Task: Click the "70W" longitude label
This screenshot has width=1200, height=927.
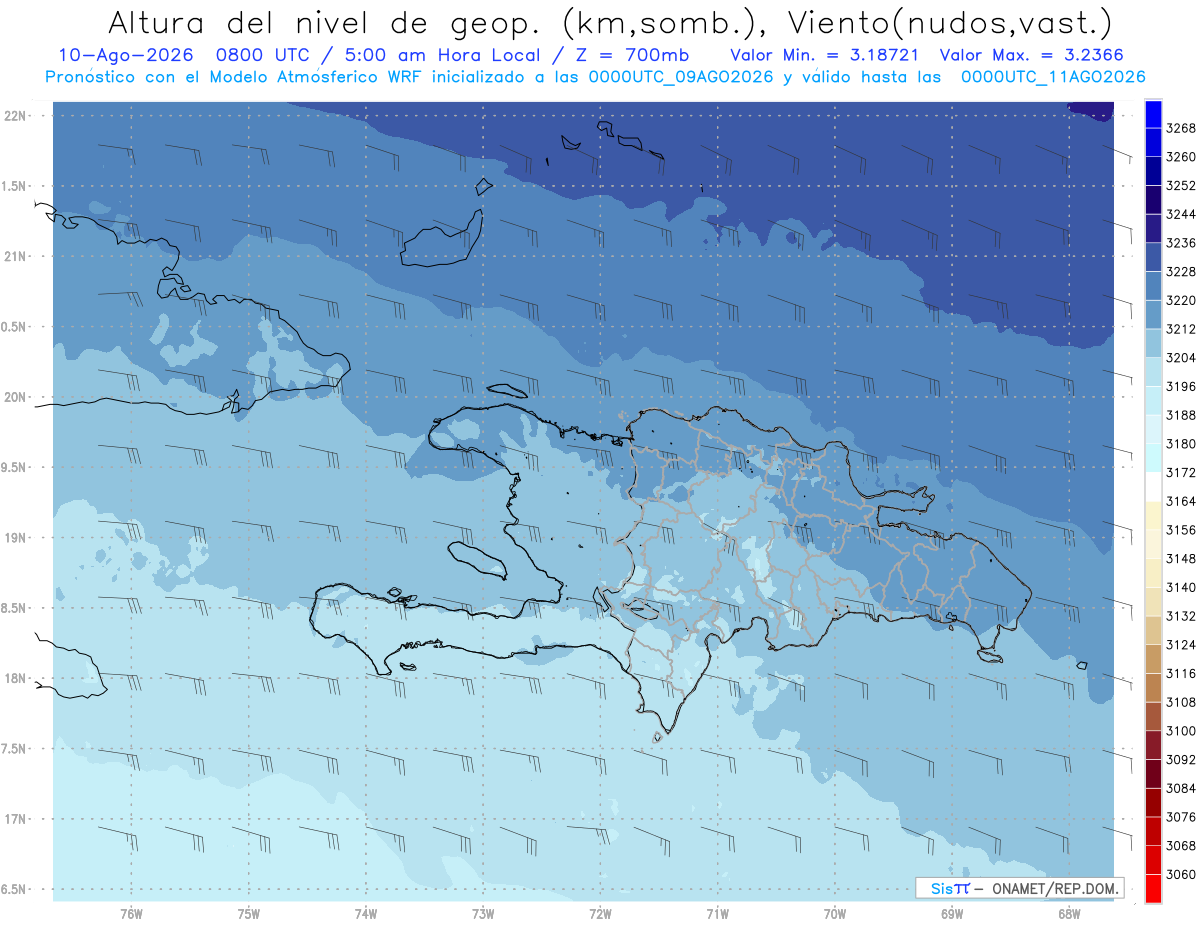Action: click(x=835, y=912)
